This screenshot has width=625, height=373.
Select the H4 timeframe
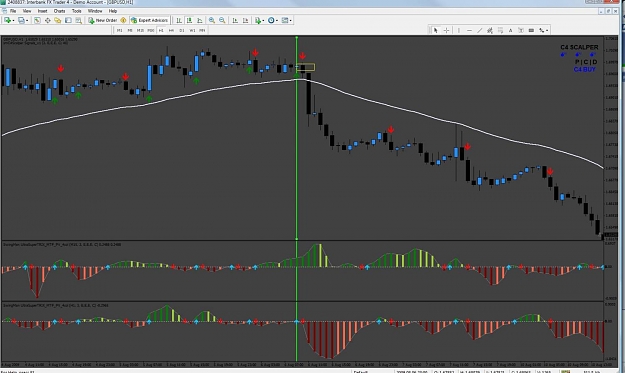[171, 30]
